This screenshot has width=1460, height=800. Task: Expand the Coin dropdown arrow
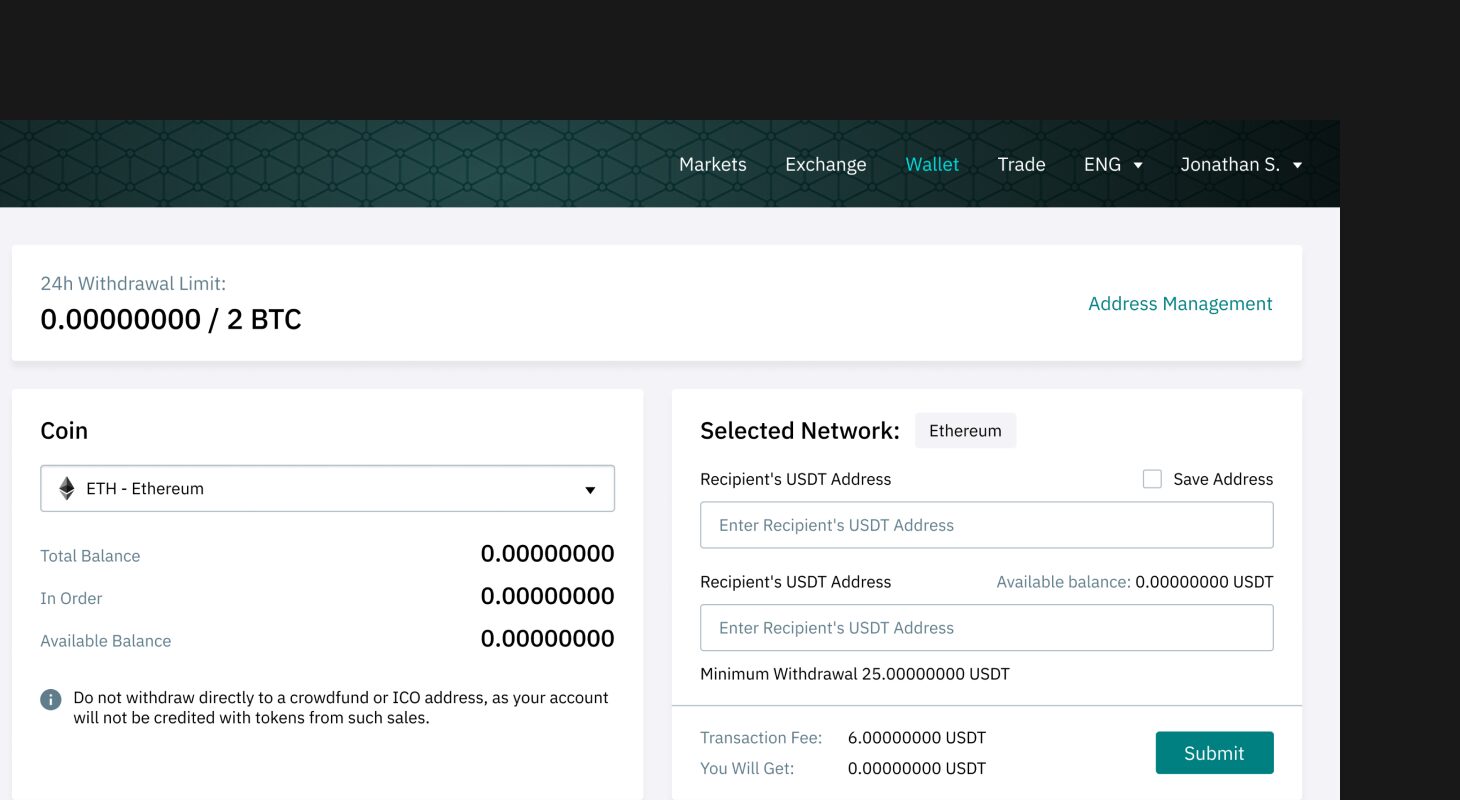coord(590,489)
